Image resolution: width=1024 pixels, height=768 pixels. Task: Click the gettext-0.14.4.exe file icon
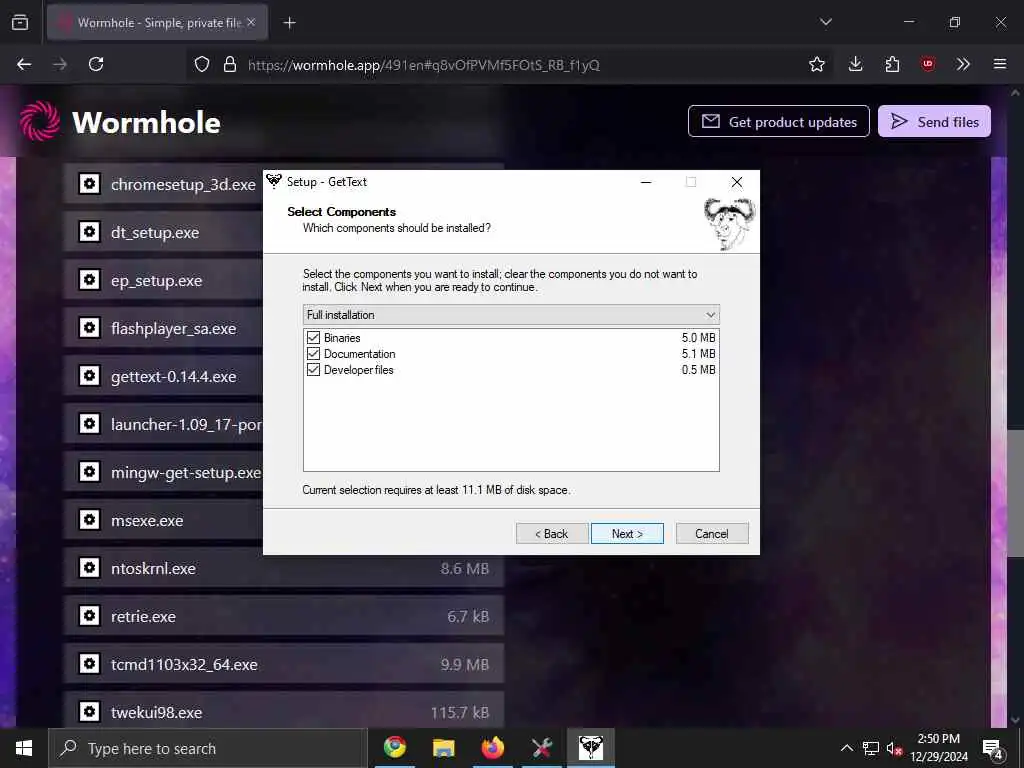point(89,376)
